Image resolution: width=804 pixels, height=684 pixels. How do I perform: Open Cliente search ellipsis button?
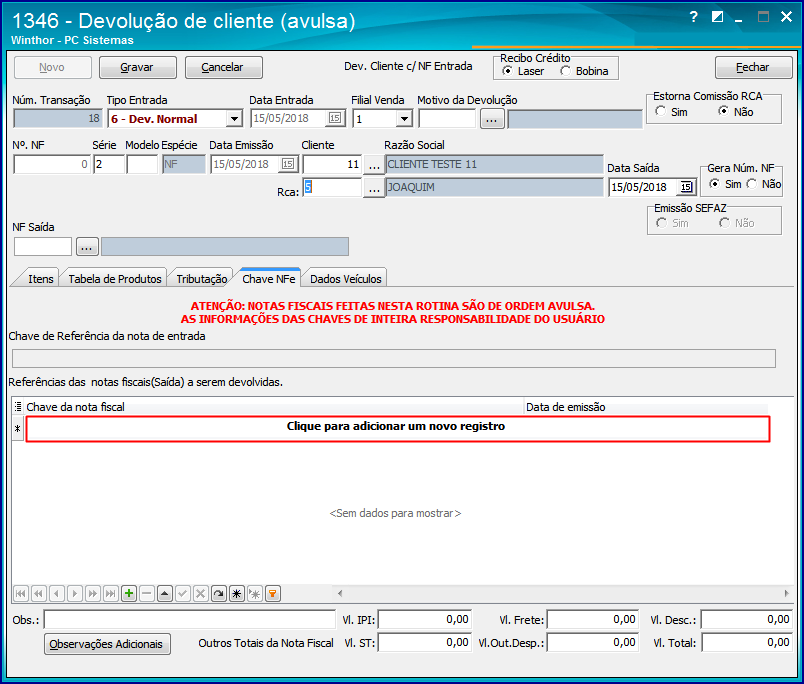pos(374,165)
